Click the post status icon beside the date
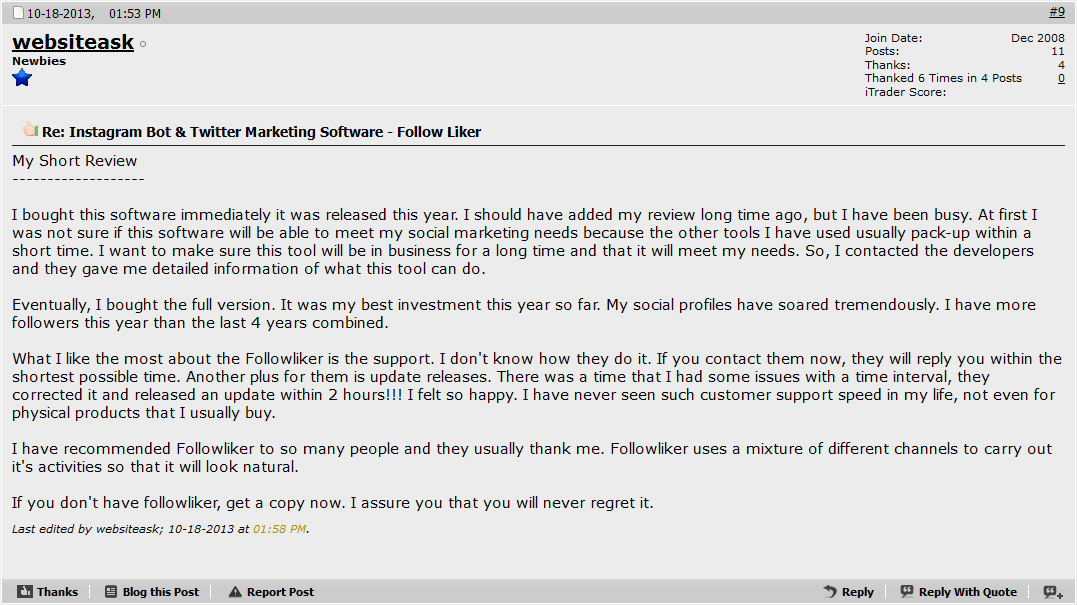Image resolution: width=1077 pixels, height=605 pixels. [19, 13]
